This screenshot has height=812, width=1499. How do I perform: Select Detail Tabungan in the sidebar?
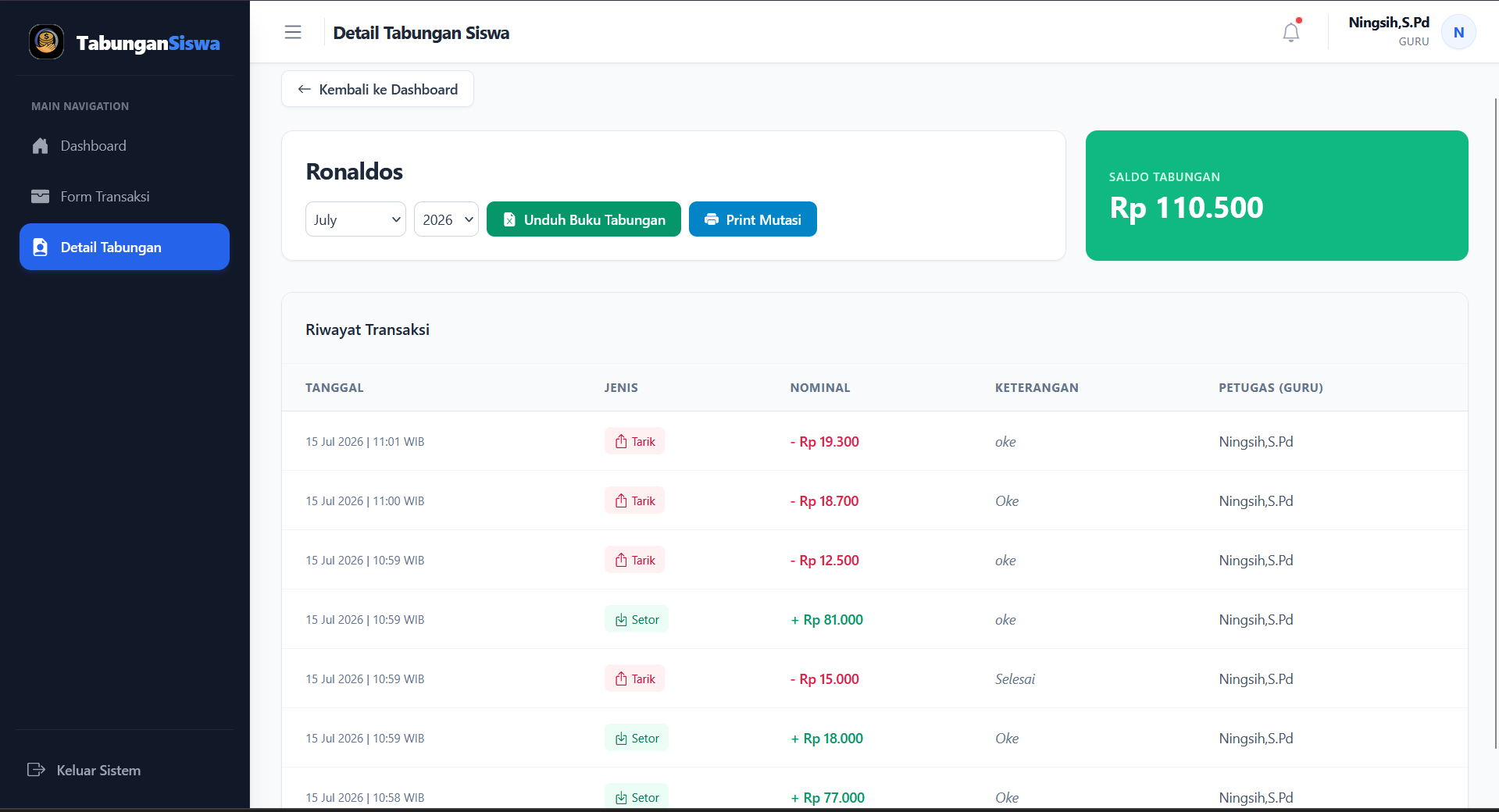[125, 247]
